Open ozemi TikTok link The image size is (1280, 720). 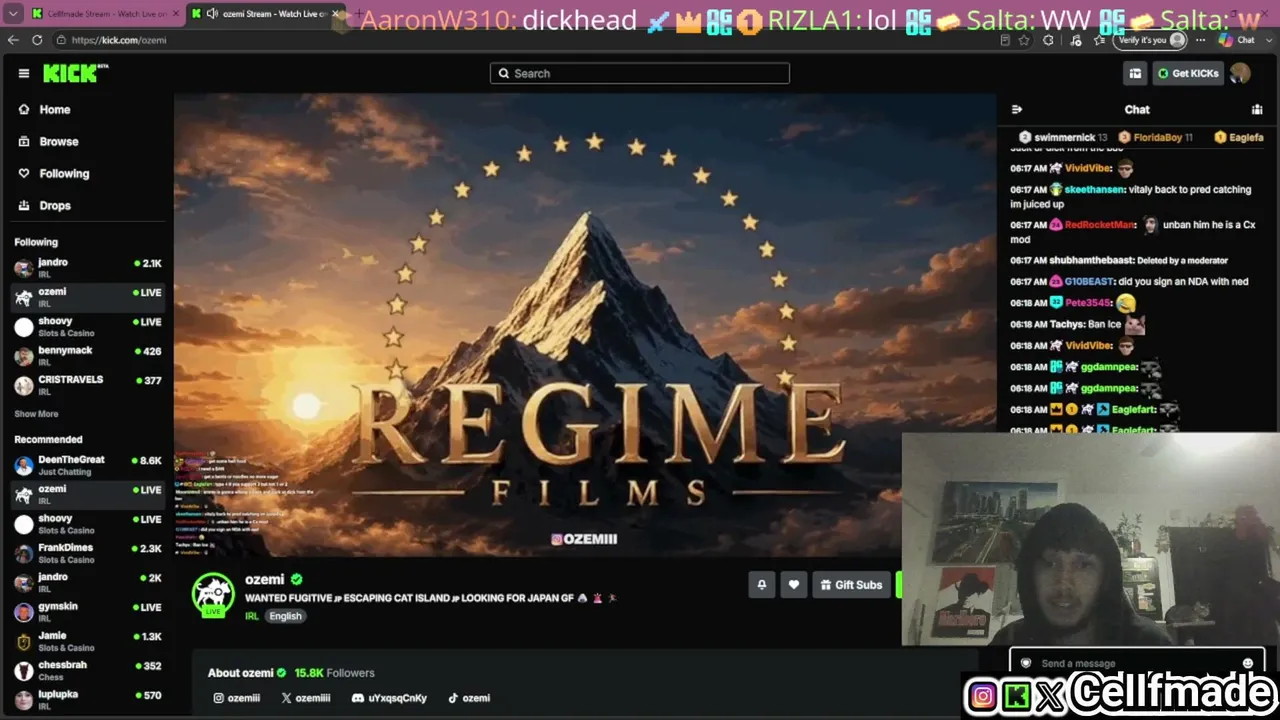[x=469, y=698]
